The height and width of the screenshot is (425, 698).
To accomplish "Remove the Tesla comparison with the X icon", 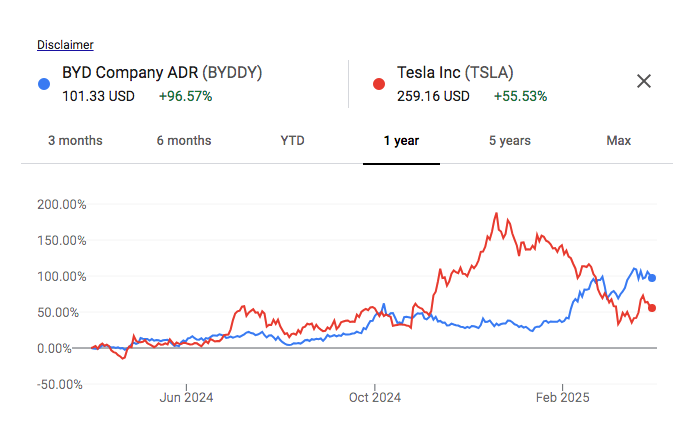I will click(644, 81).
